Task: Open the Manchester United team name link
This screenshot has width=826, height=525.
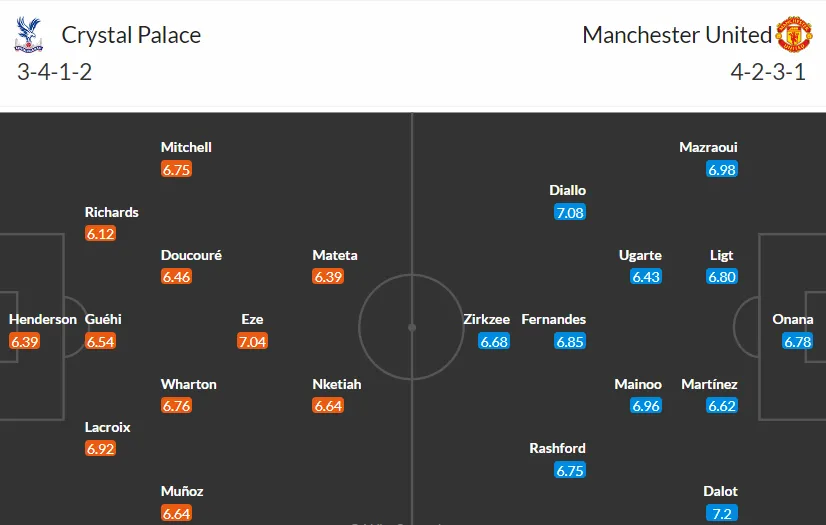Action: click(677, 35)
